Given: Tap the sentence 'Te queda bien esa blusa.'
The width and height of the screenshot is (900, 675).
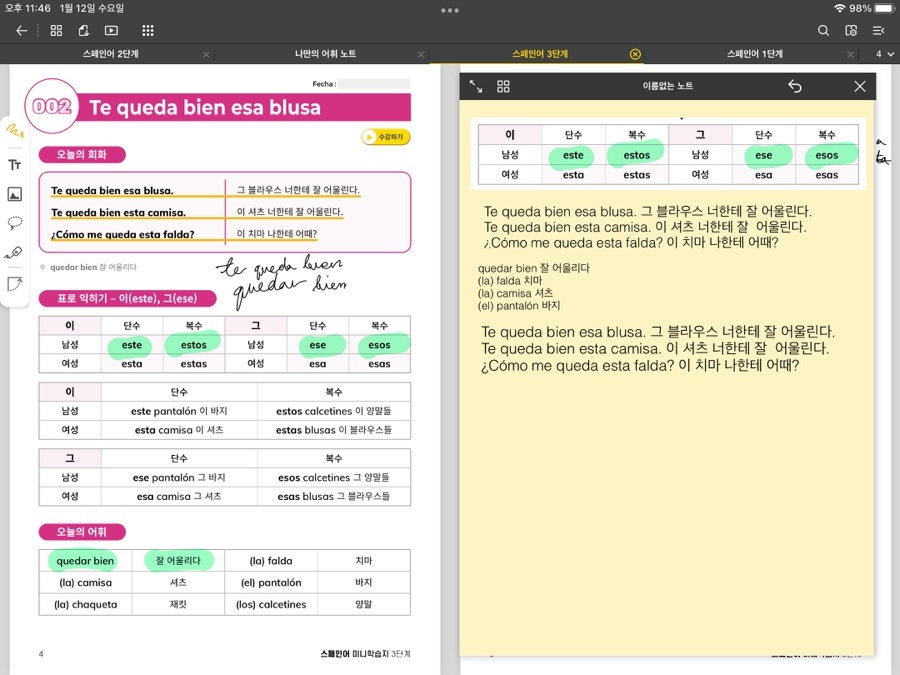Looking at the screenshot, I should (112, 191).
